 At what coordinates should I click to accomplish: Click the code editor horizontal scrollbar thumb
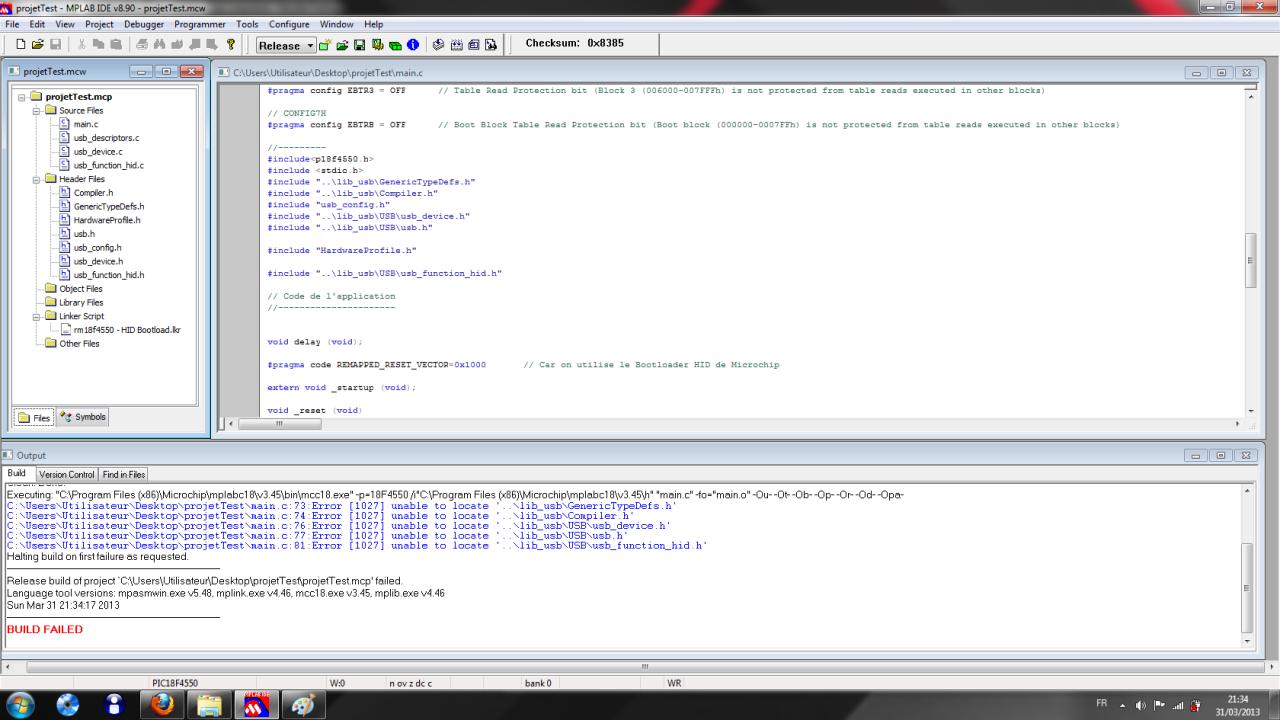tap(279, 424)
